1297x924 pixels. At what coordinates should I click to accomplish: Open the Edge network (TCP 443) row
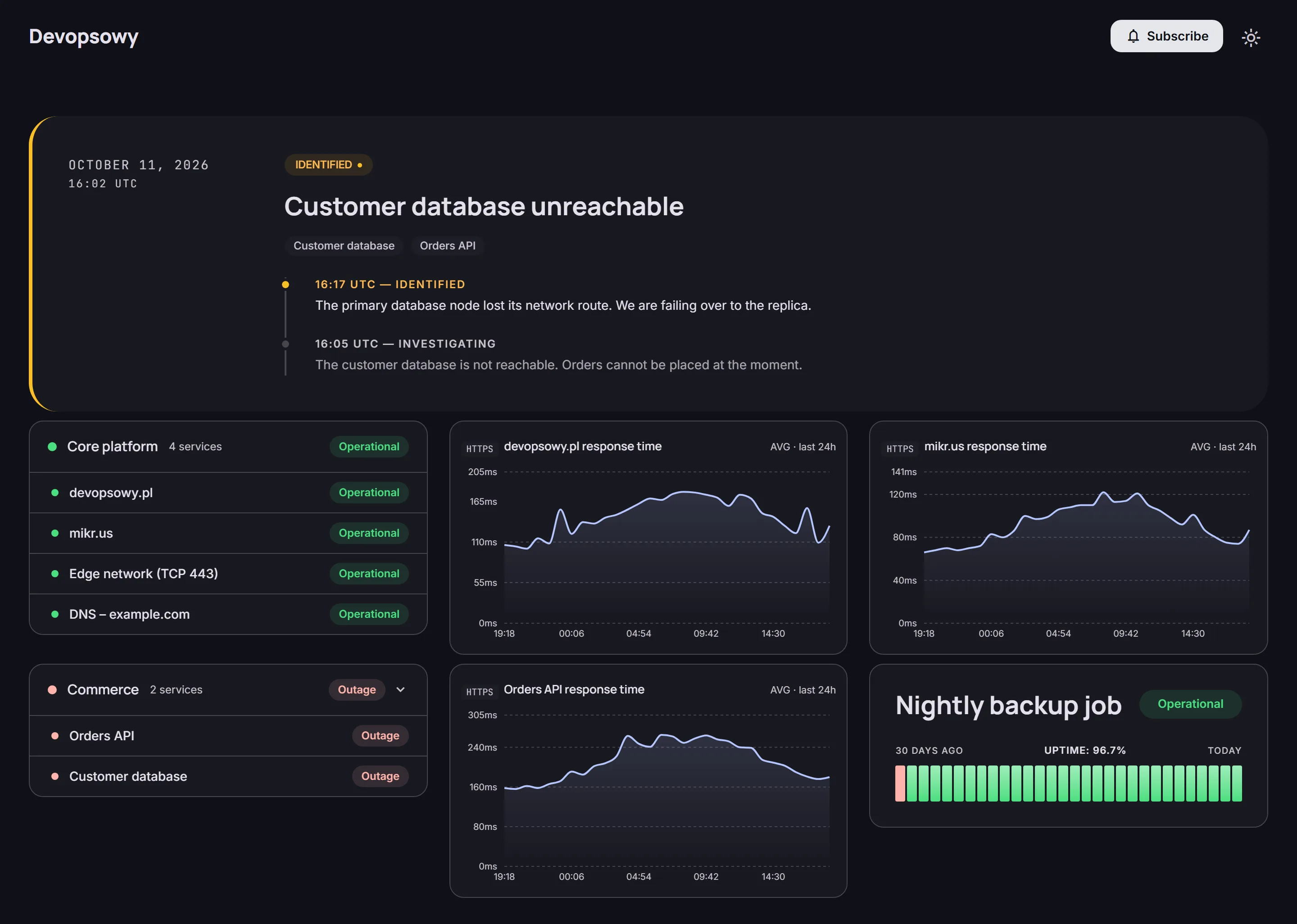(x=228, y=574)
